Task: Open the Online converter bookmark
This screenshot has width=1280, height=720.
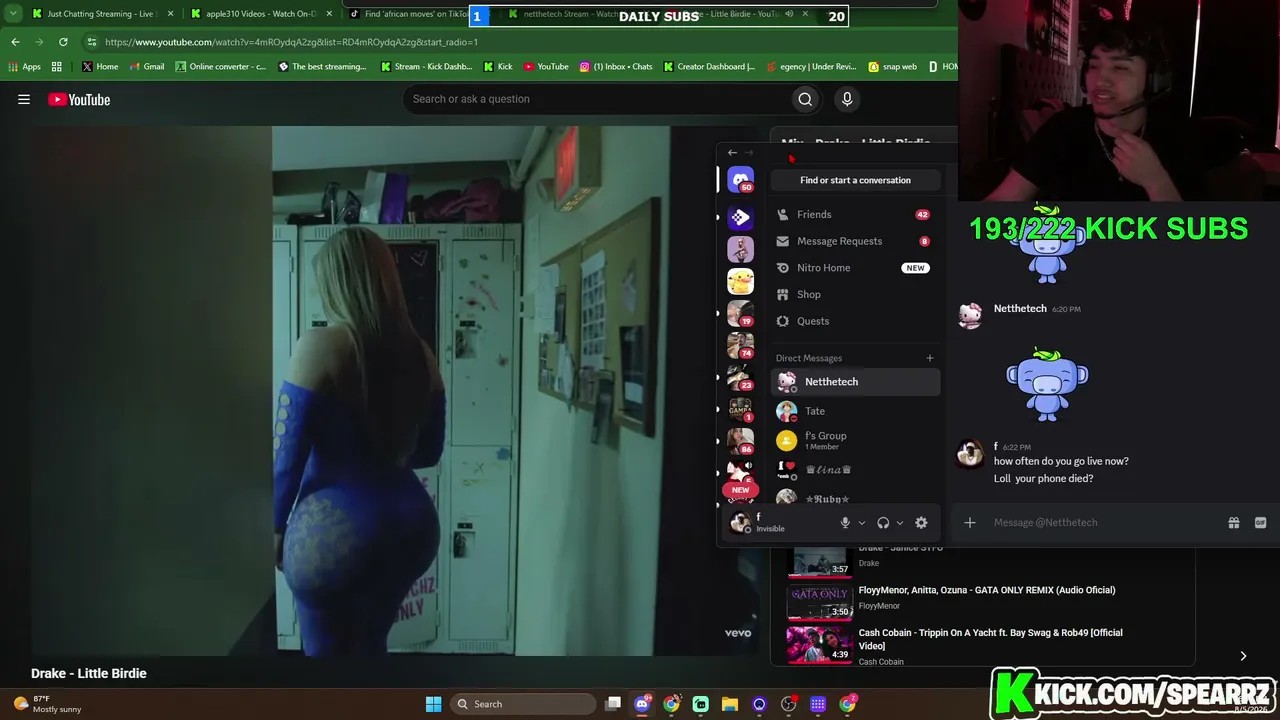Action: 221,67
